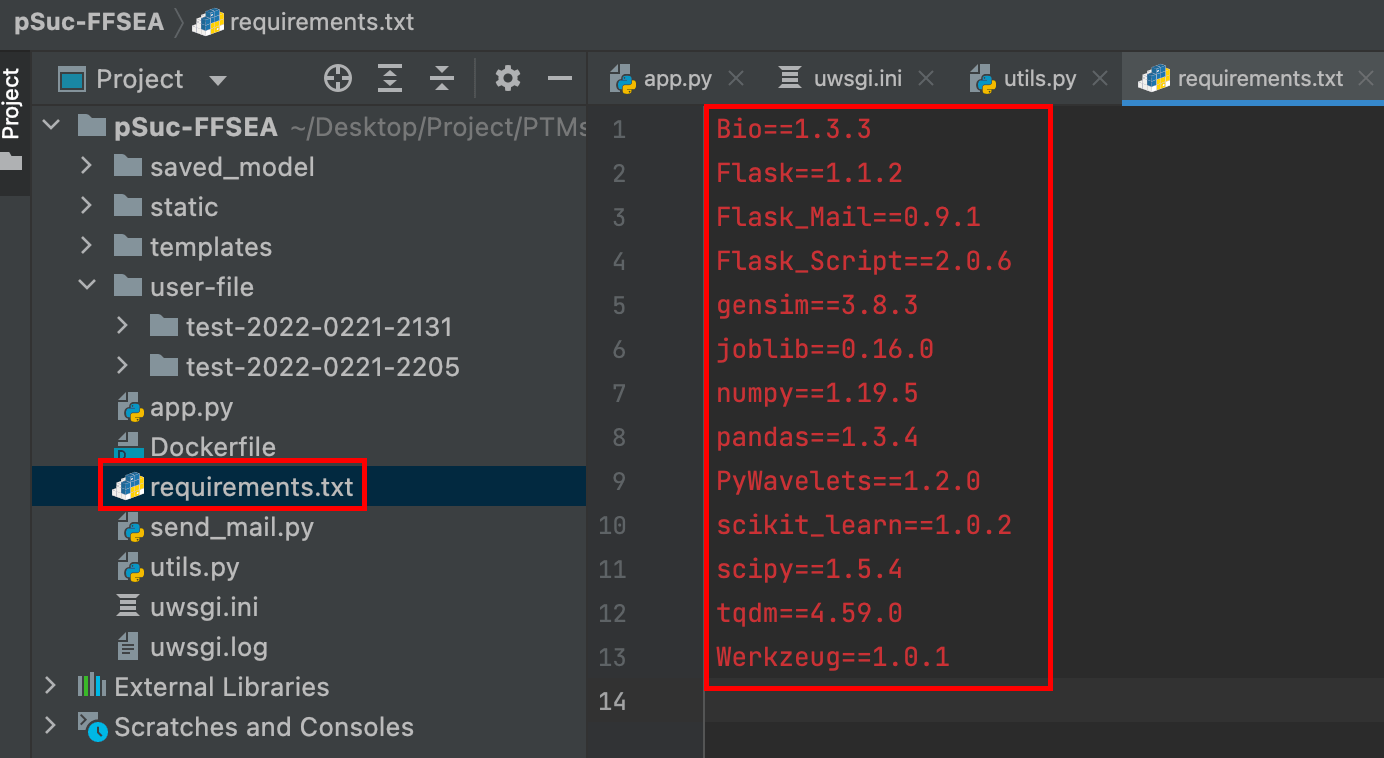Click the Collapse All icon in Project toolbar
Image resolution: width=1384 pixels, height=758 pixels.
click(441, 78)
